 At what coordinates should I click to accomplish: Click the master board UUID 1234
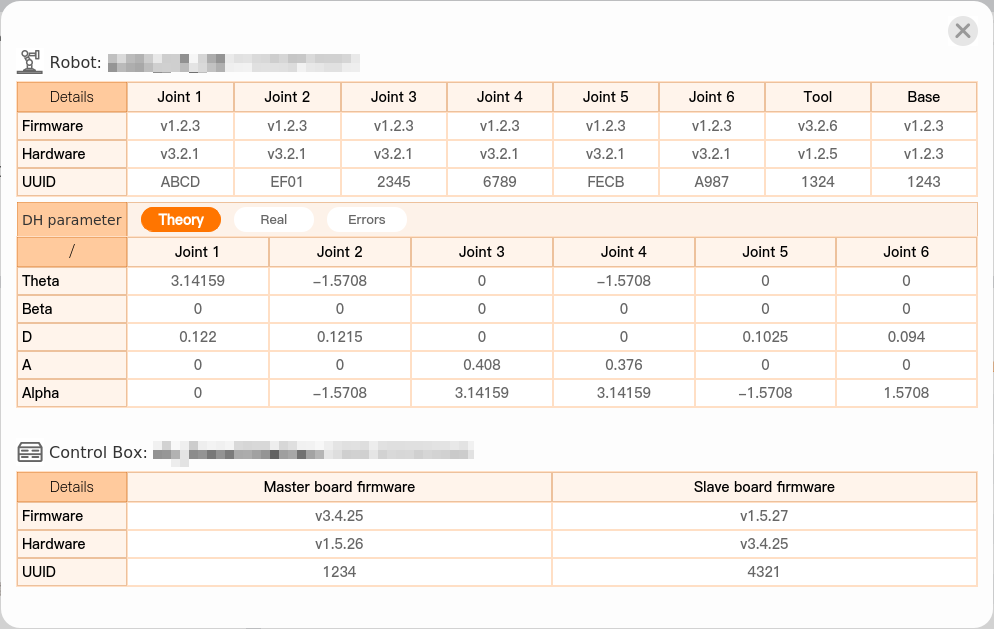pyautogui.click(x=339, y=572)
